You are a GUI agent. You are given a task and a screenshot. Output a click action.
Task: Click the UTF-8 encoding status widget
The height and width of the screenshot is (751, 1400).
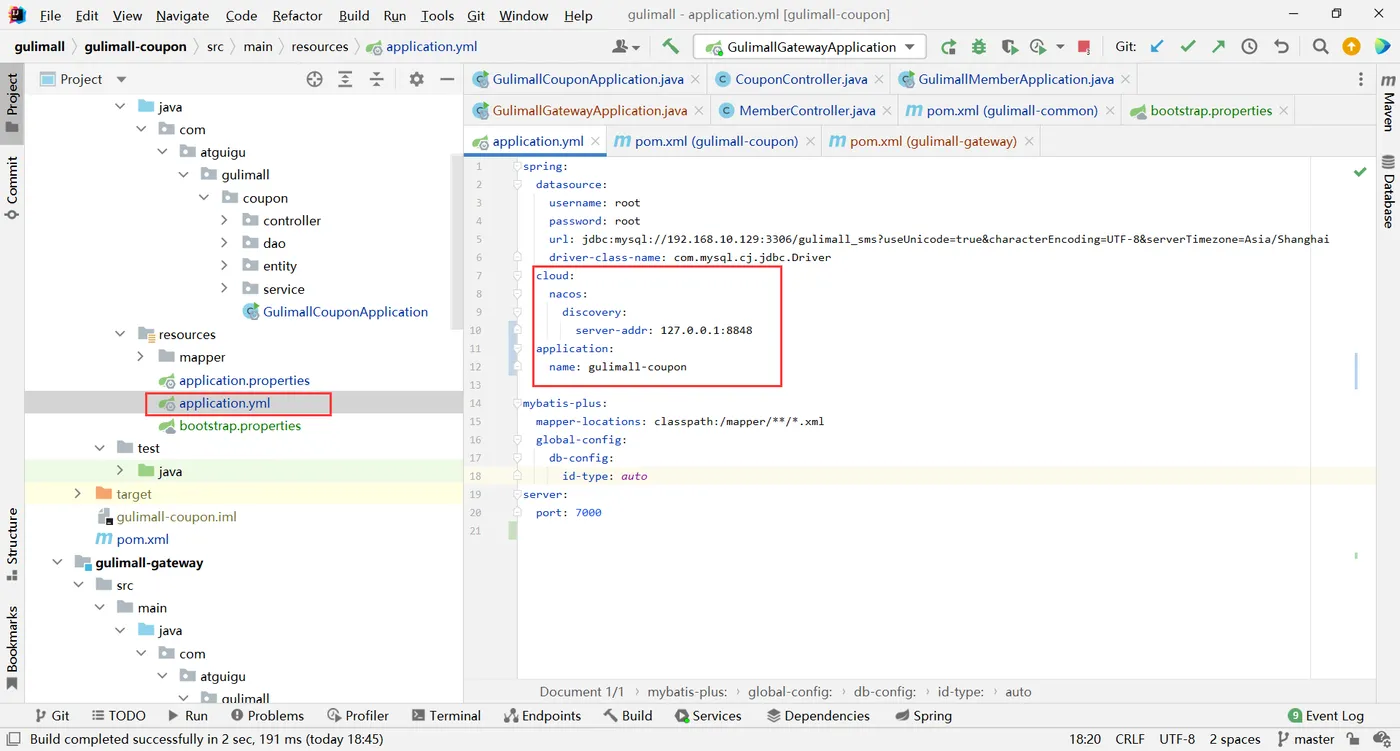(1177, 740)
